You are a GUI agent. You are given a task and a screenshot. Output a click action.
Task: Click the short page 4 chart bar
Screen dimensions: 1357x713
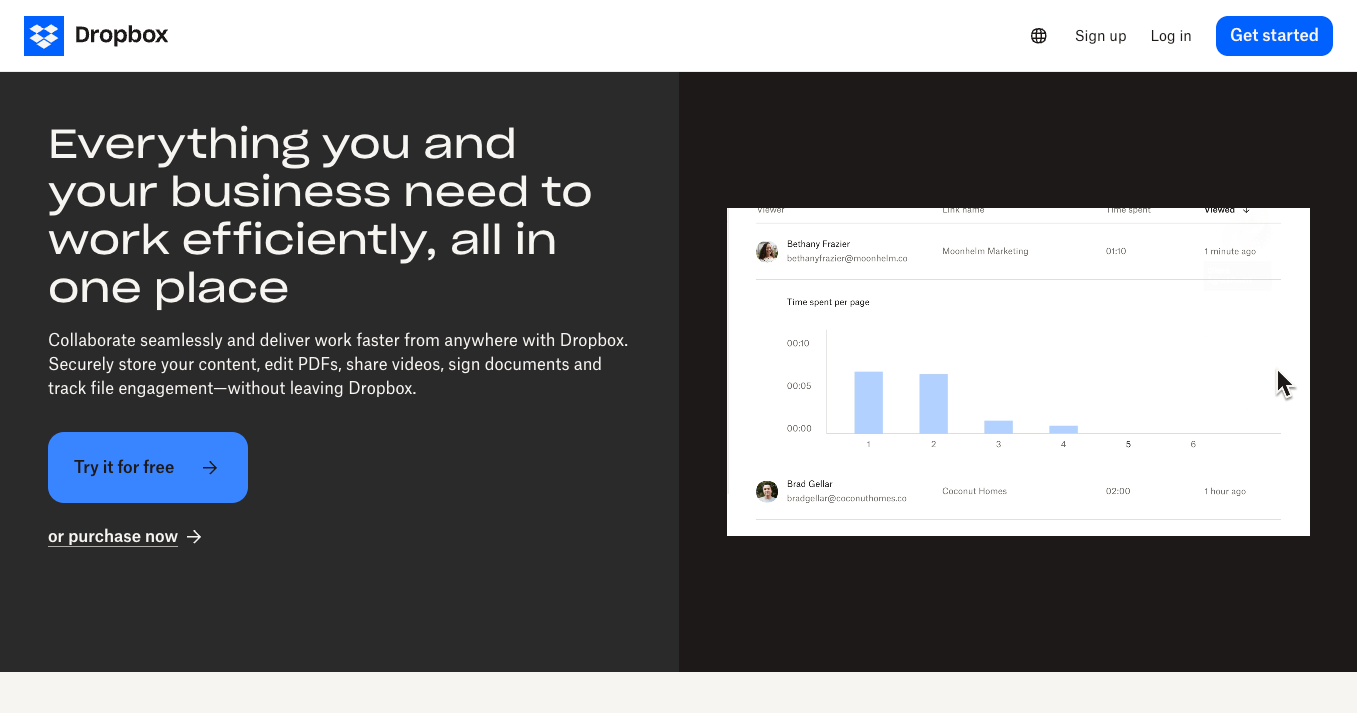[x=1063, y=429]
